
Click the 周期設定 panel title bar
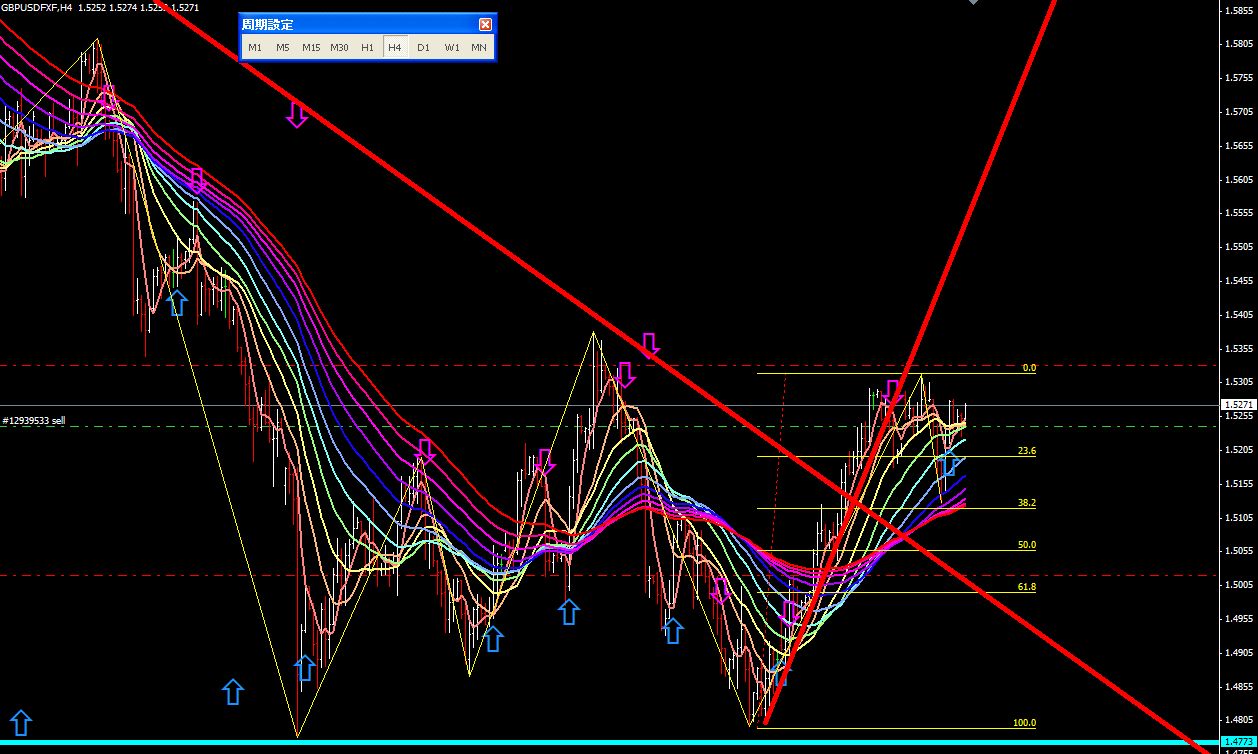point(367,24)
